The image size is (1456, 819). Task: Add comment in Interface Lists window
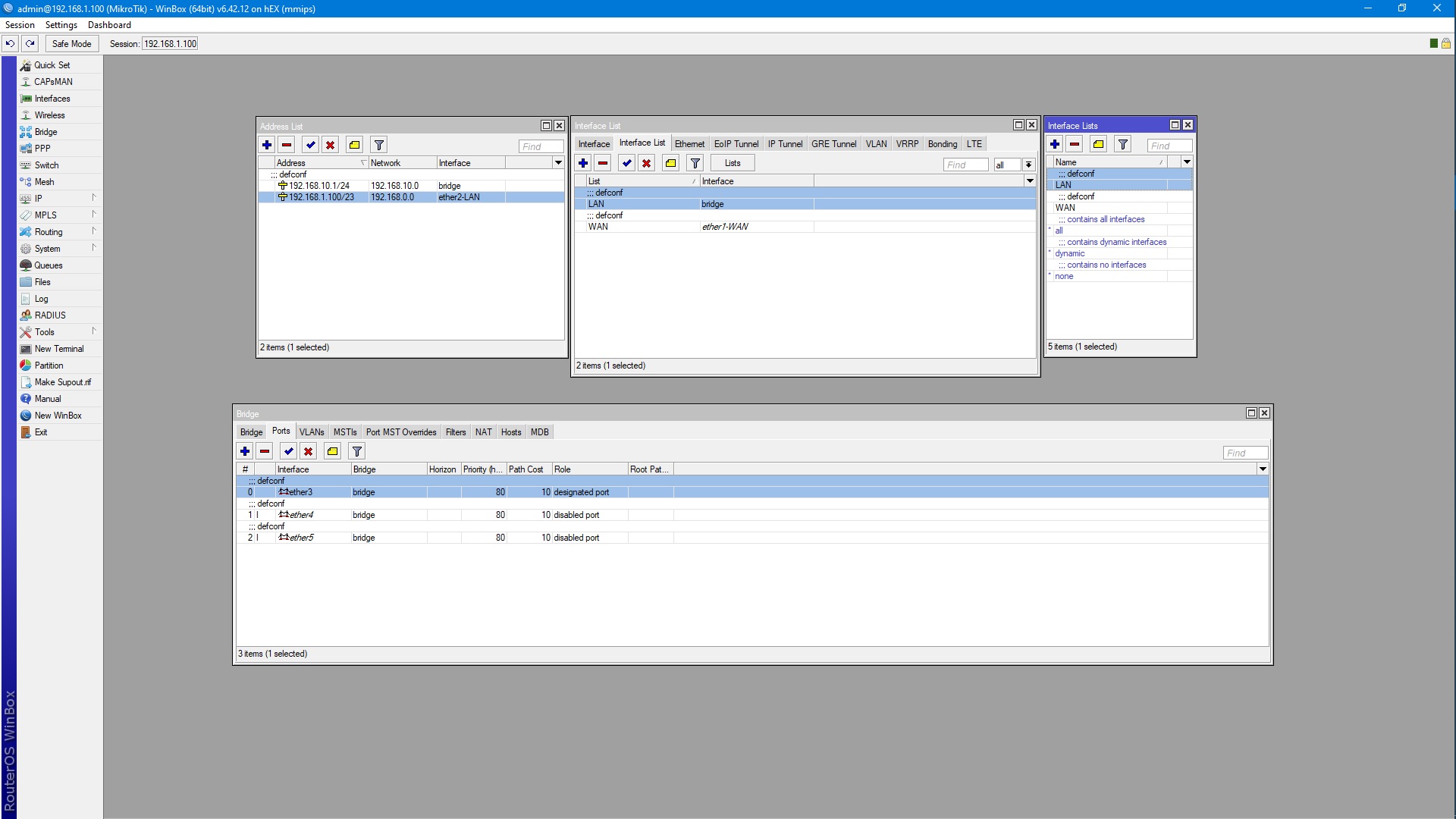point(1099,144)
